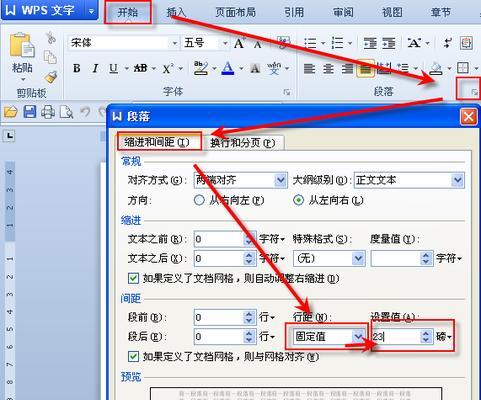Click the character shading A icon

255,68
